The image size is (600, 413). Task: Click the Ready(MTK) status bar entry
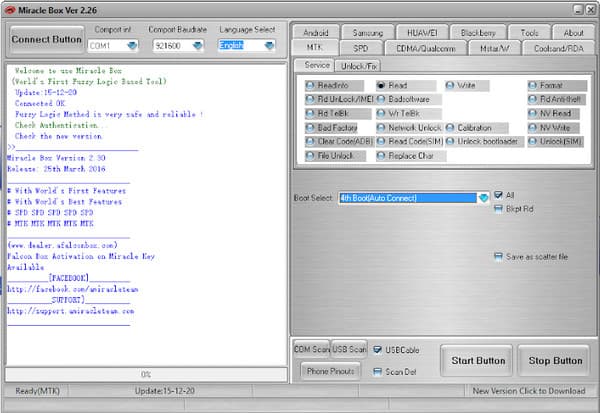(38, 391)
